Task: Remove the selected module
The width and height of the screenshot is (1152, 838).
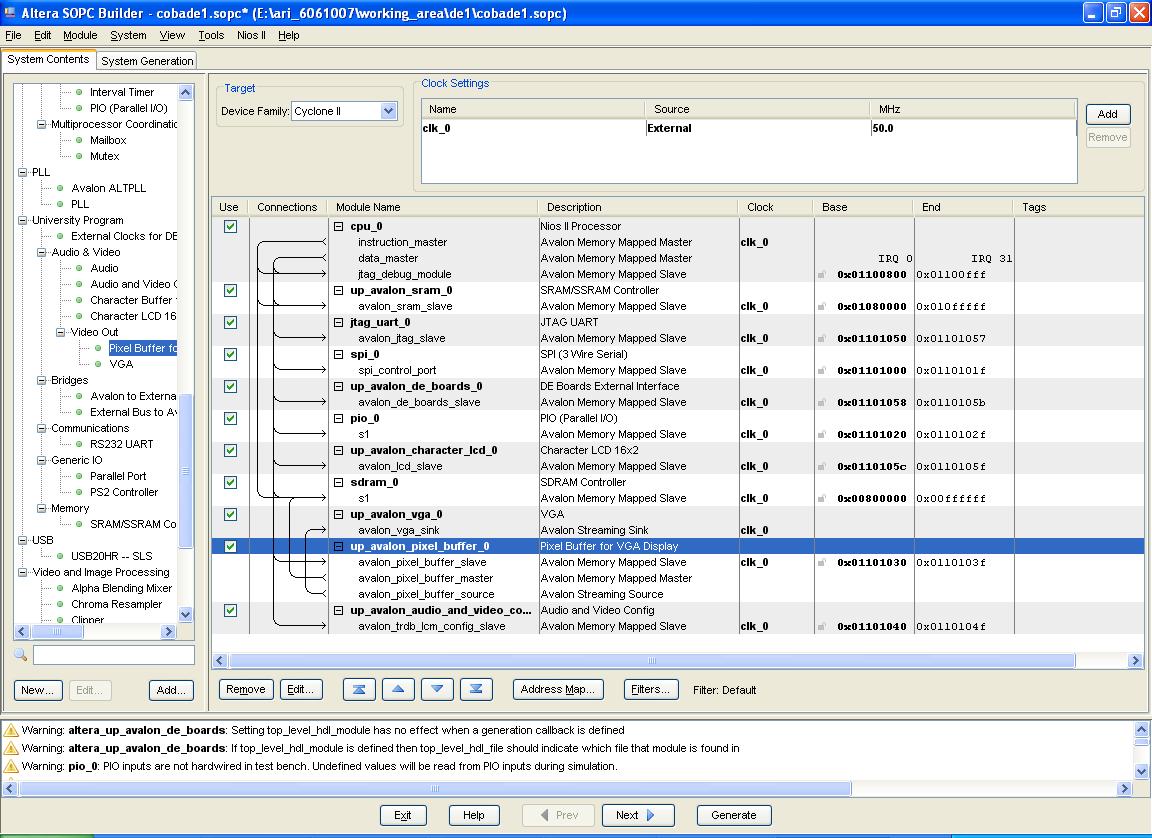Action: coord(245,690)
